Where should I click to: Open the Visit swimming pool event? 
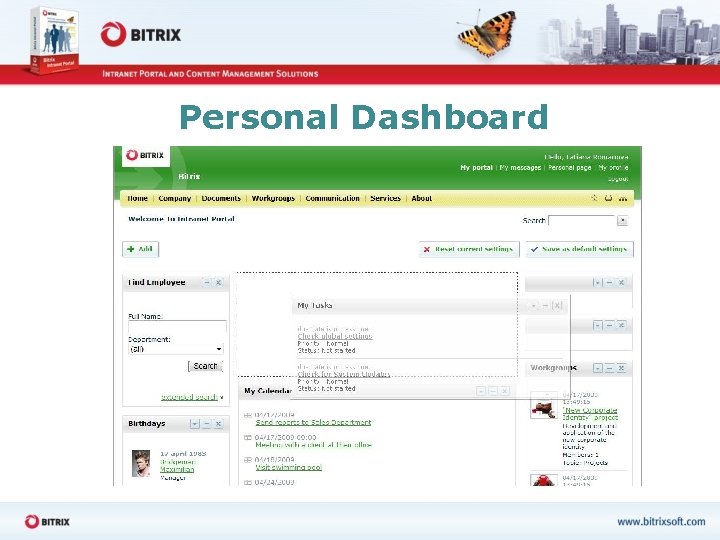(x=288, y=467)
